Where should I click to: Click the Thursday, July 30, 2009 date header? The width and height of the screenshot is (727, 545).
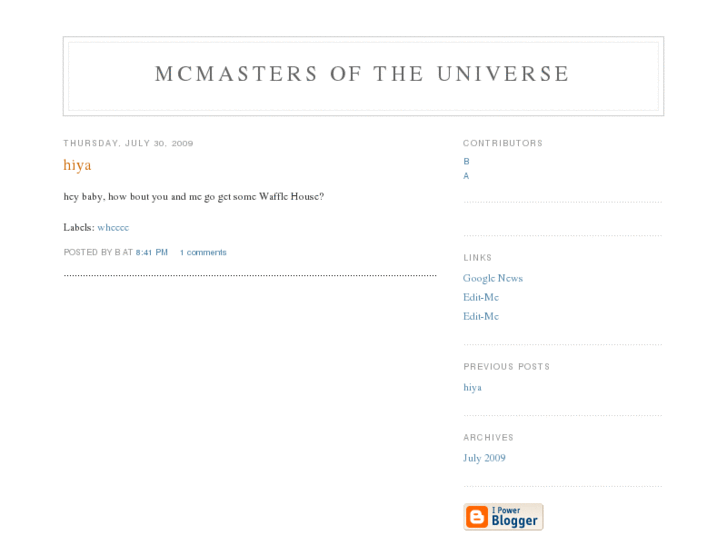128,143
